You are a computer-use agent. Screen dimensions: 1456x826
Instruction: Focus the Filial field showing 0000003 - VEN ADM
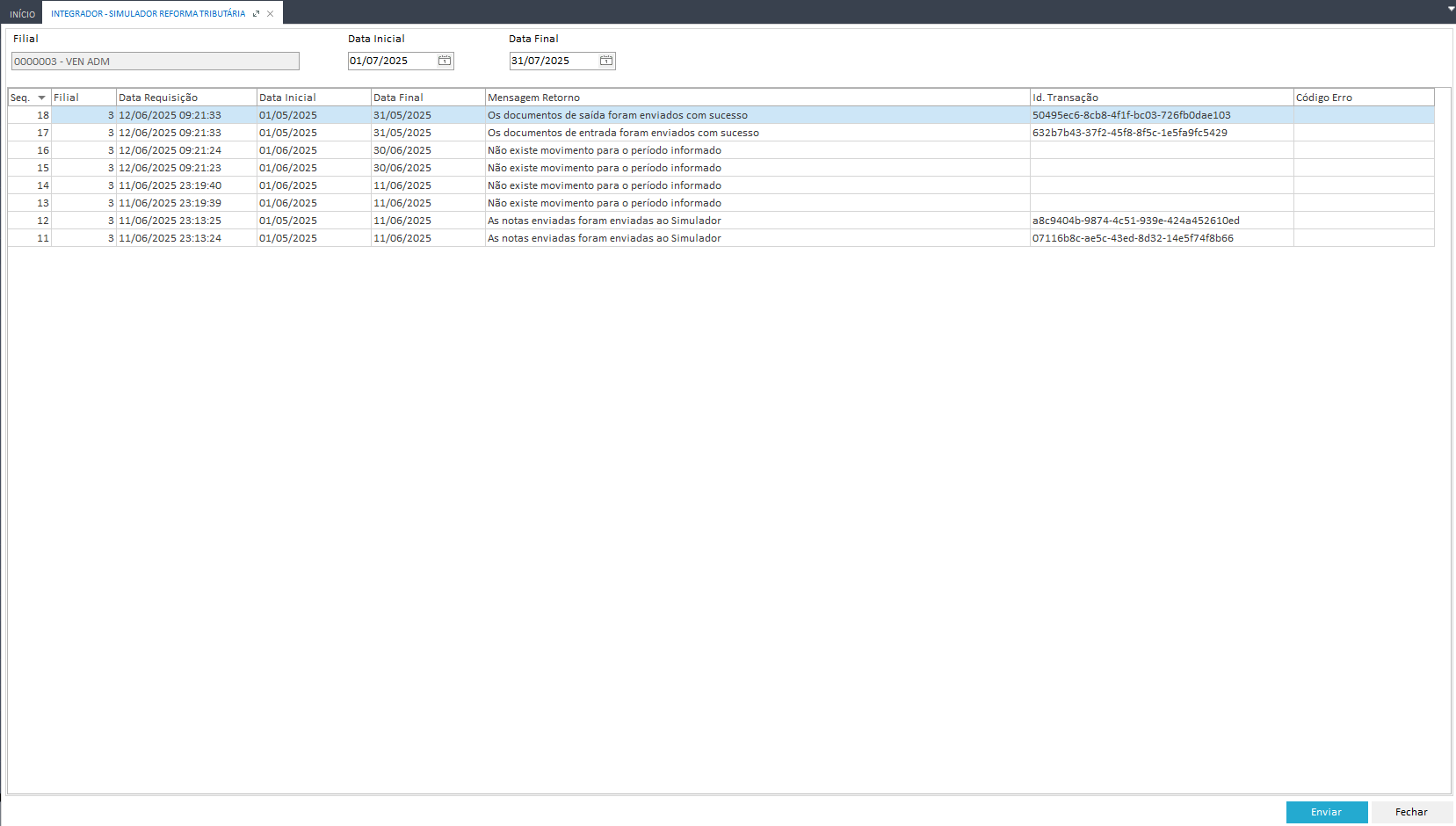(x=156, y=62)
